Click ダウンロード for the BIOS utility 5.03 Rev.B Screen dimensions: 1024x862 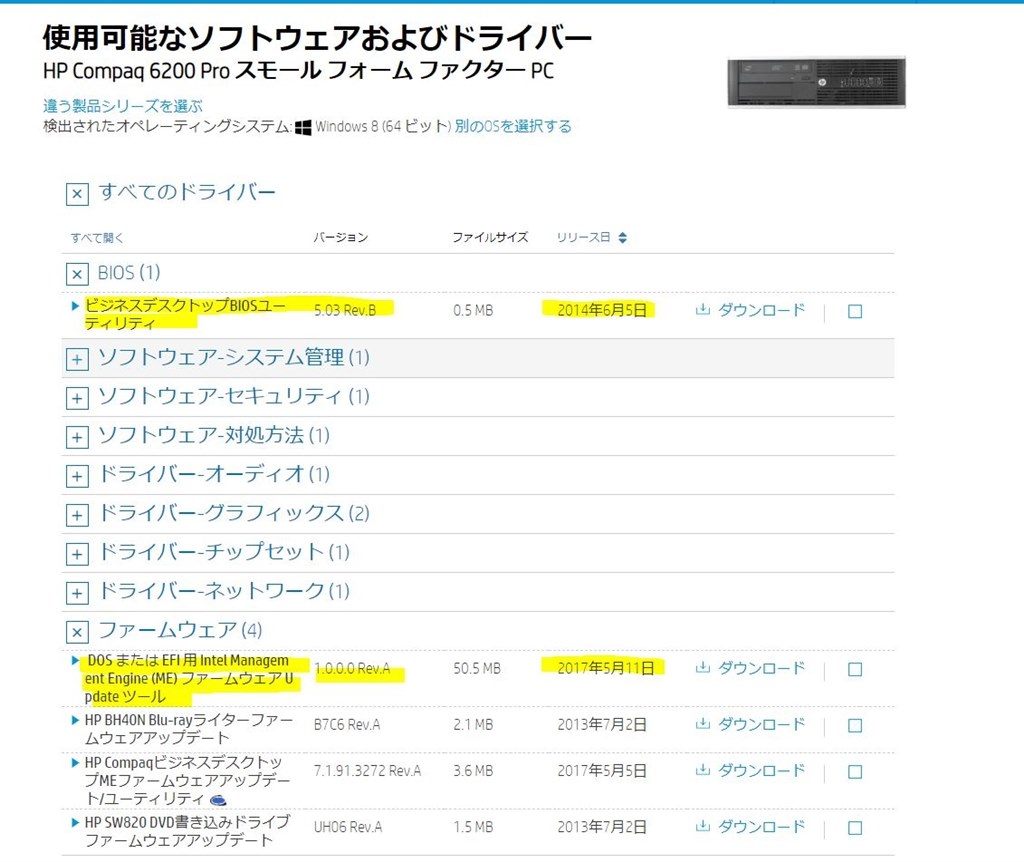point(761,310)
